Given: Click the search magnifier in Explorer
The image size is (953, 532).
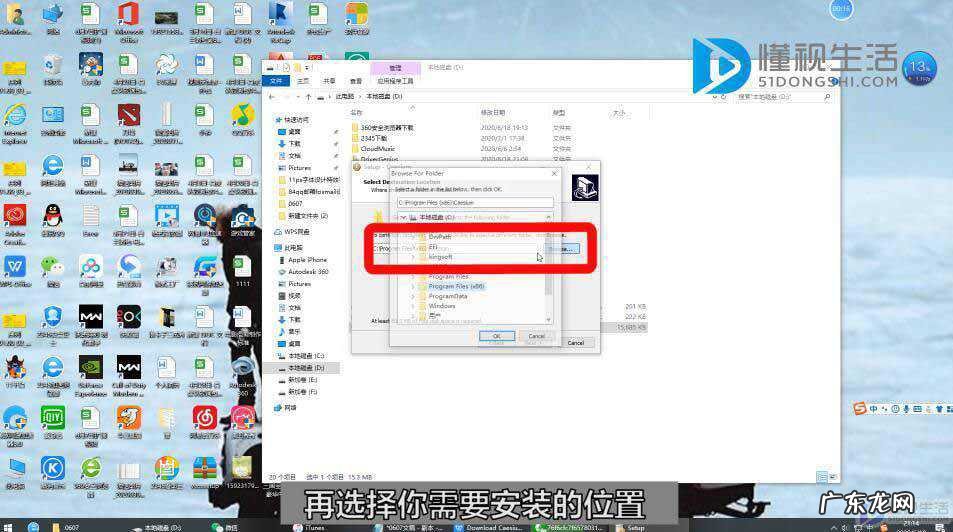Looking at the screenshot, I should click(x=827, y=97).
